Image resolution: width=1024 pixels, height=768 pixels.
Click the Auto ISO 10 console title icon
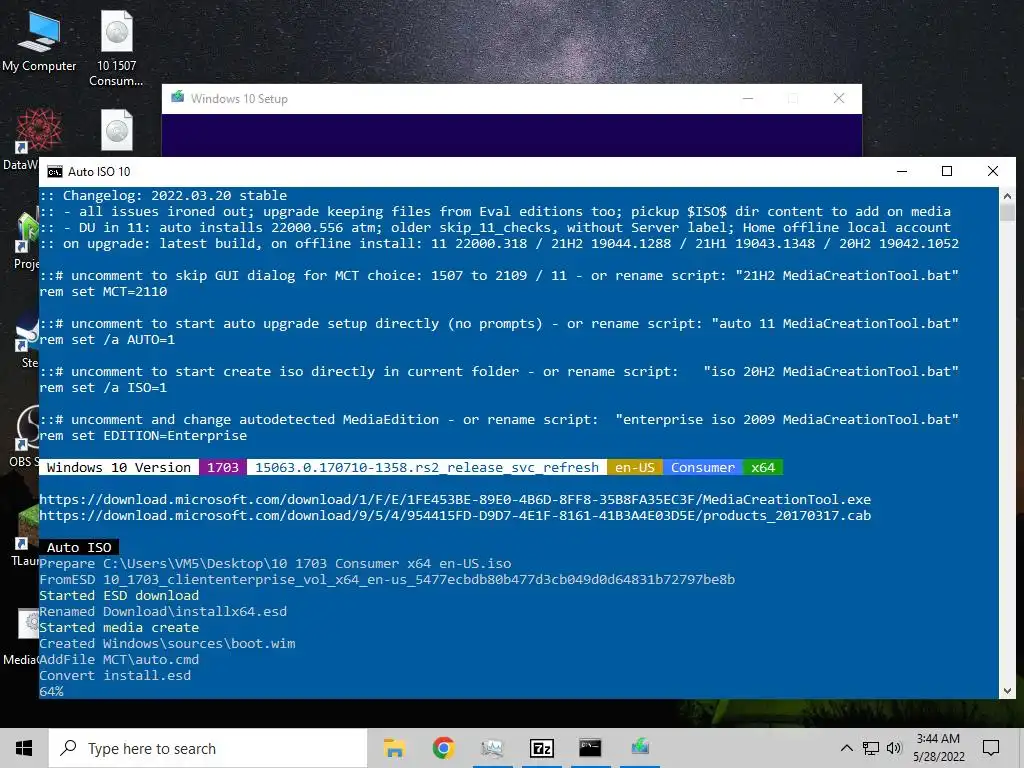point(55,172)
